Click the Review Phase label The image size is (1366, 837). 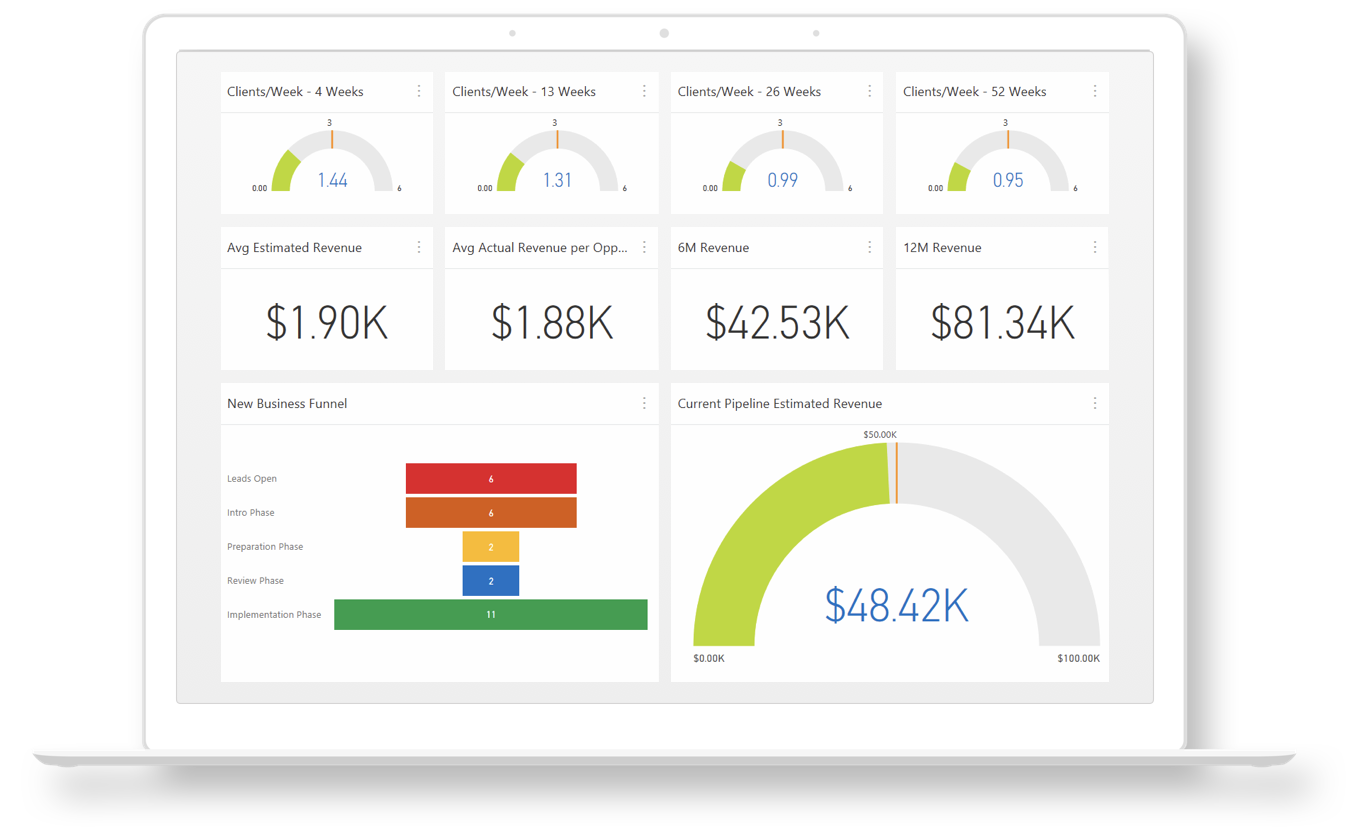[x=255, y=581]
